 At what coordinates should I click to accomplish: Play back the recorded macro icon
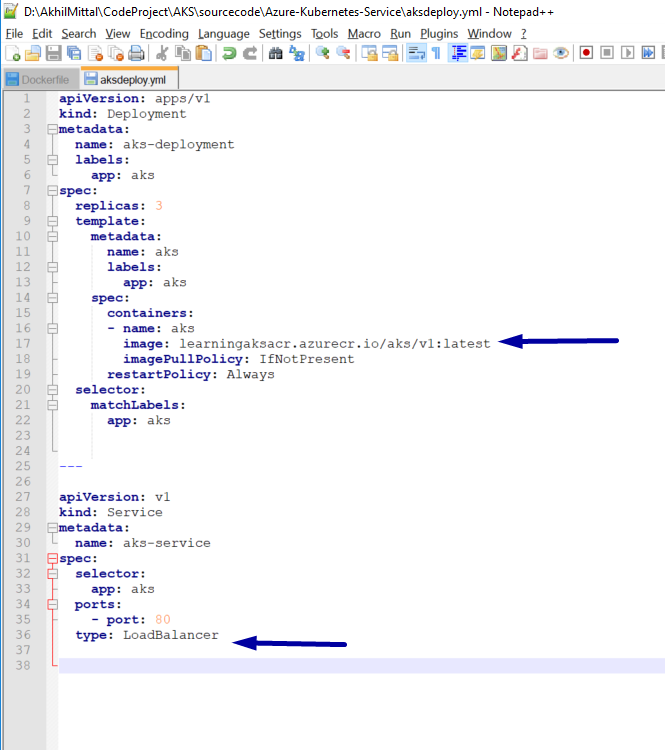pos(627,53)
